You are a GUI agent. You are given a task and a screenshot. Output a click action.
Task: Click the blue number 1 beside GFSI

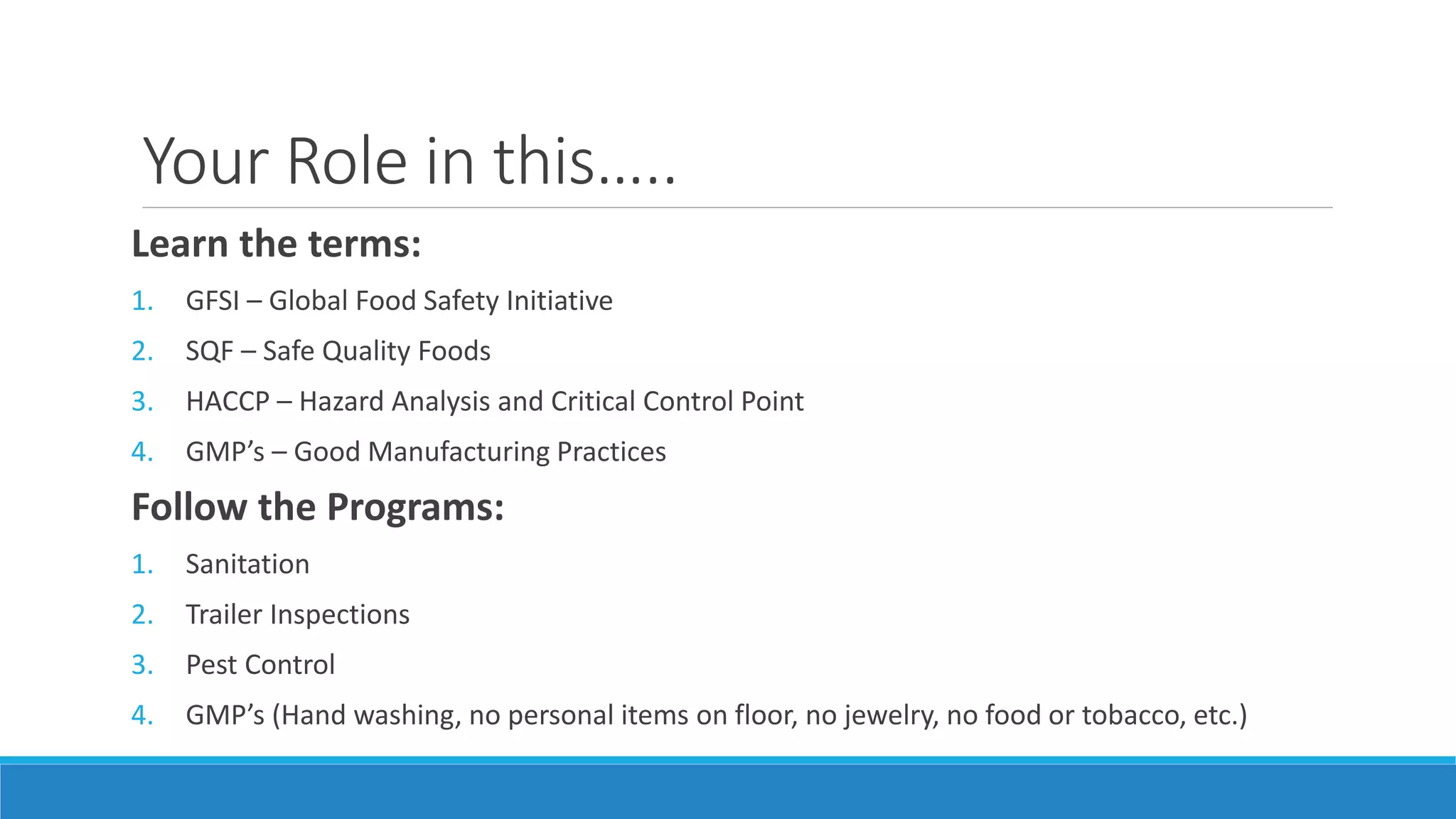(x=142, y=301)
